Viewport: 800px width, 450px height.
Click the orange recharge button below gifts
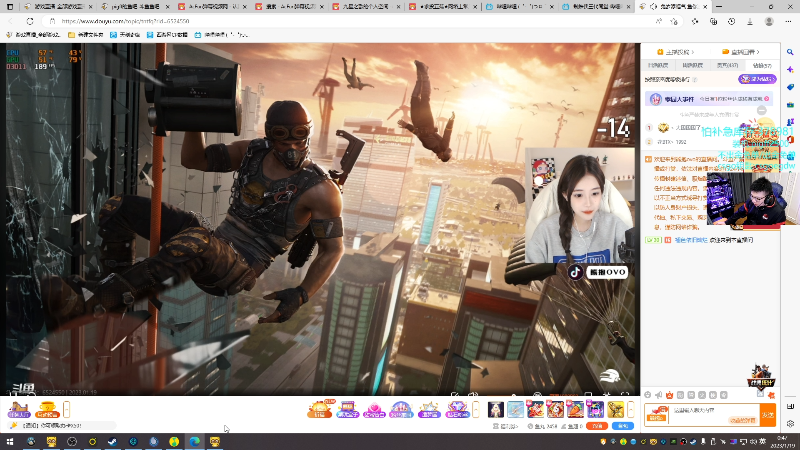(x=596, y=426)
